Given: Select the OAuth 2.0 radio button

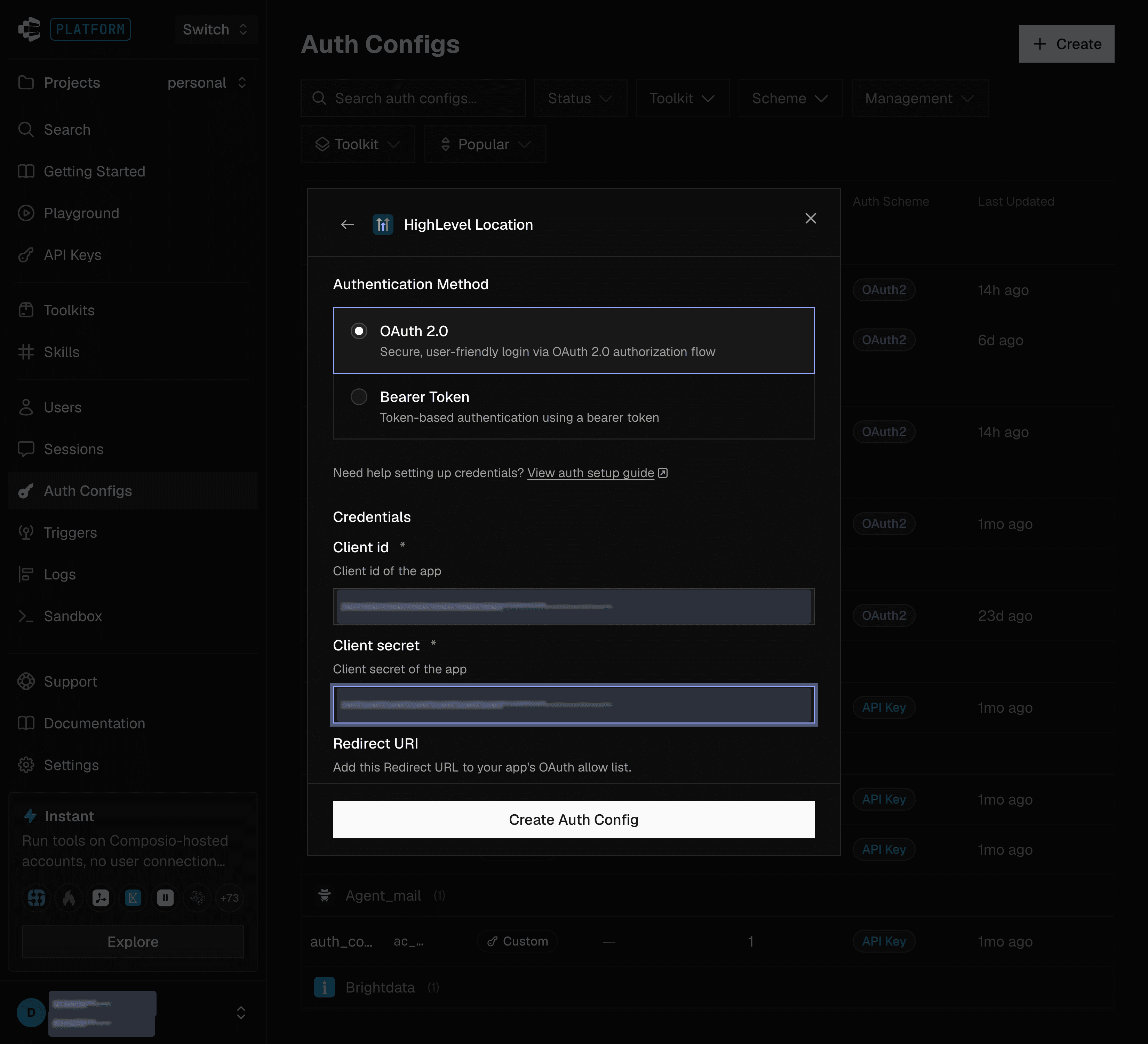Looking at the screenshot, I should click(x=359, y=331).
